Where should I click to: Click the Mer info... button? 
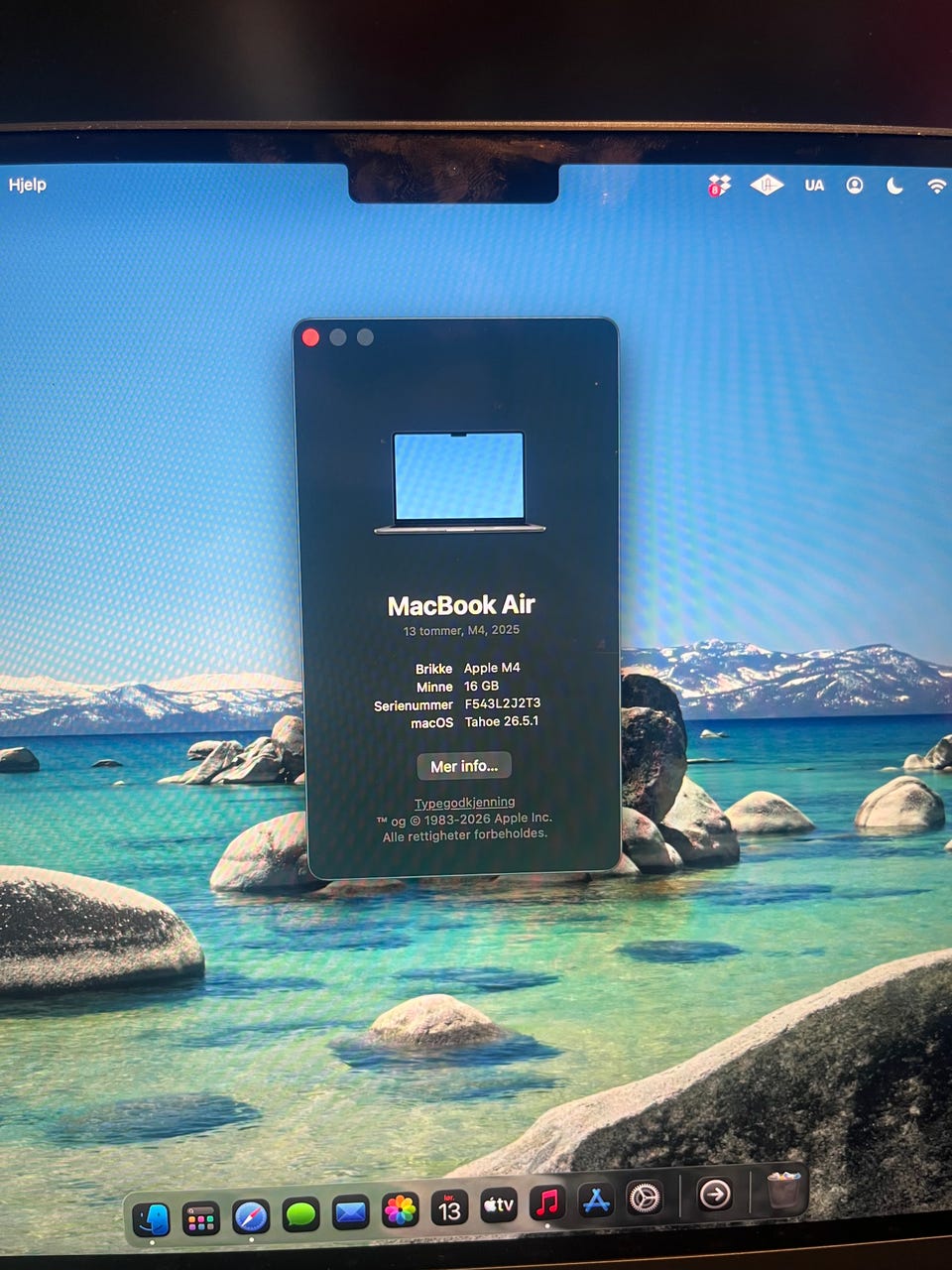pos(464,766)
